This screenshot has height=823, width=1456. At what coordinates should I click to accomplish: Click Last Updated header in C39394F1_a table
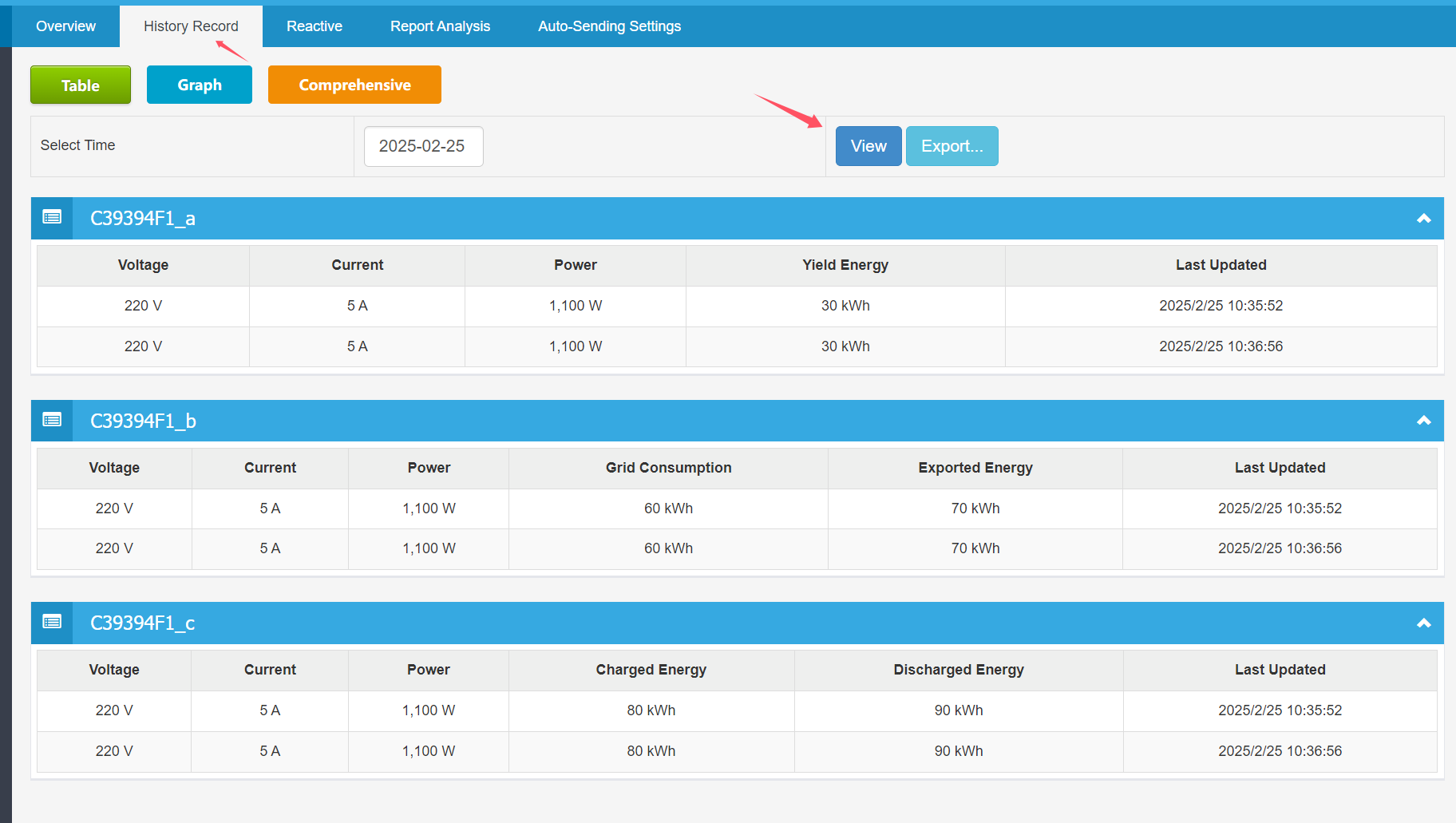[1221, 265]
